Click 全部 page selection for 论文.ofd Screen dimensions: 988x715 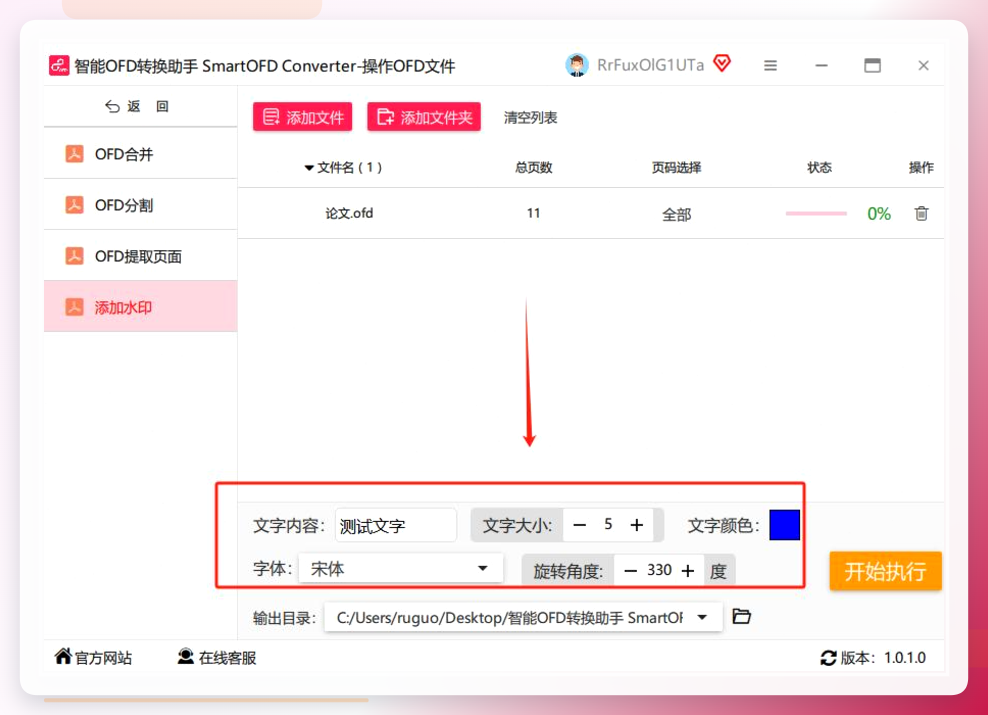click(x=676, y=215)
